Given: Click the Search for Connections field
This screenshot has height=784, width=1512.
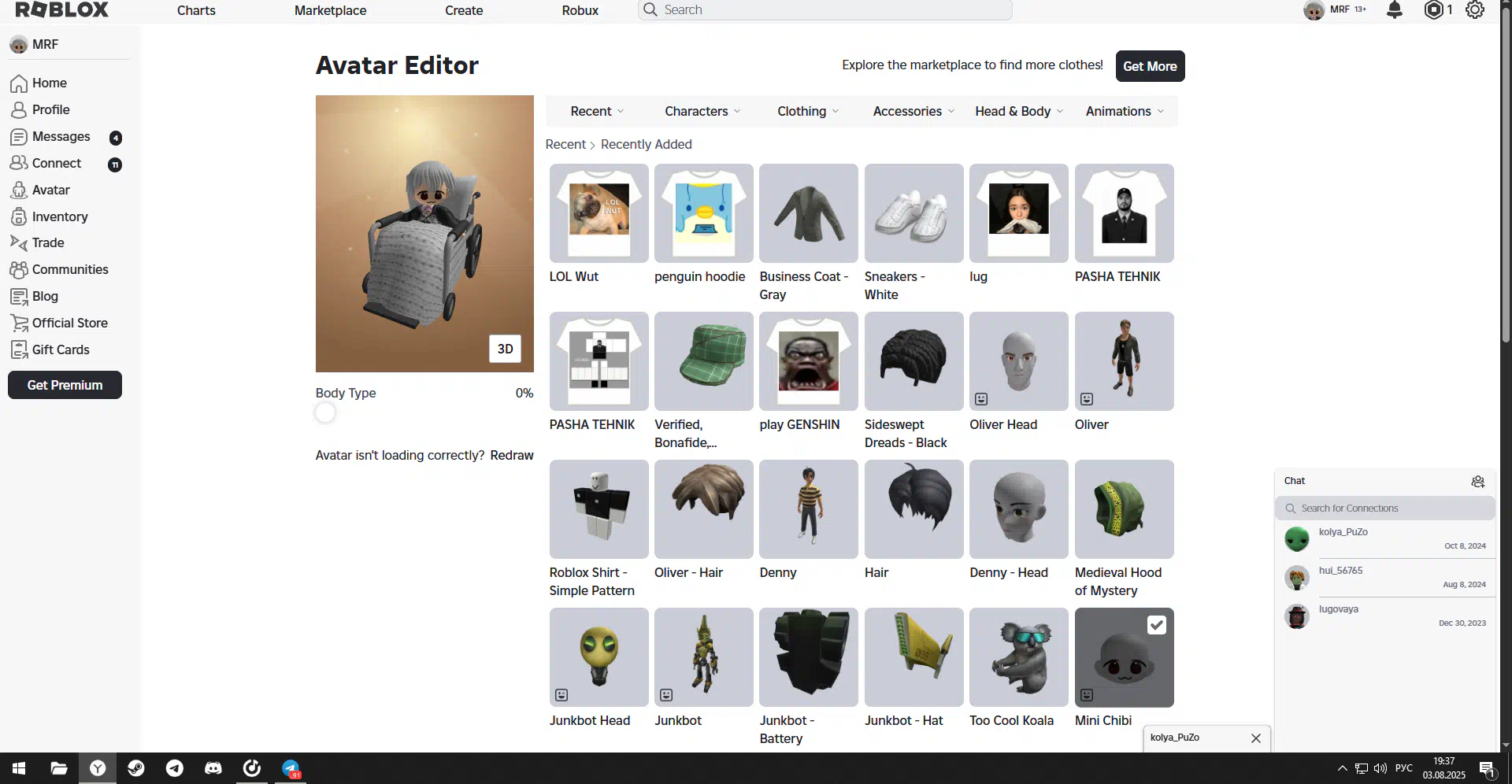Looking at the screenshot, I should pos(1384,508).
